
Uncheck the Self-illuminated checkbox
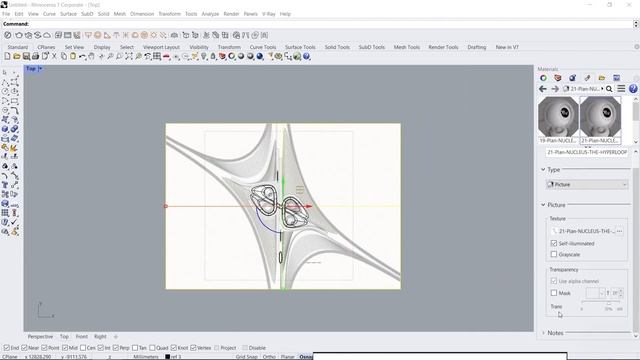553,243
